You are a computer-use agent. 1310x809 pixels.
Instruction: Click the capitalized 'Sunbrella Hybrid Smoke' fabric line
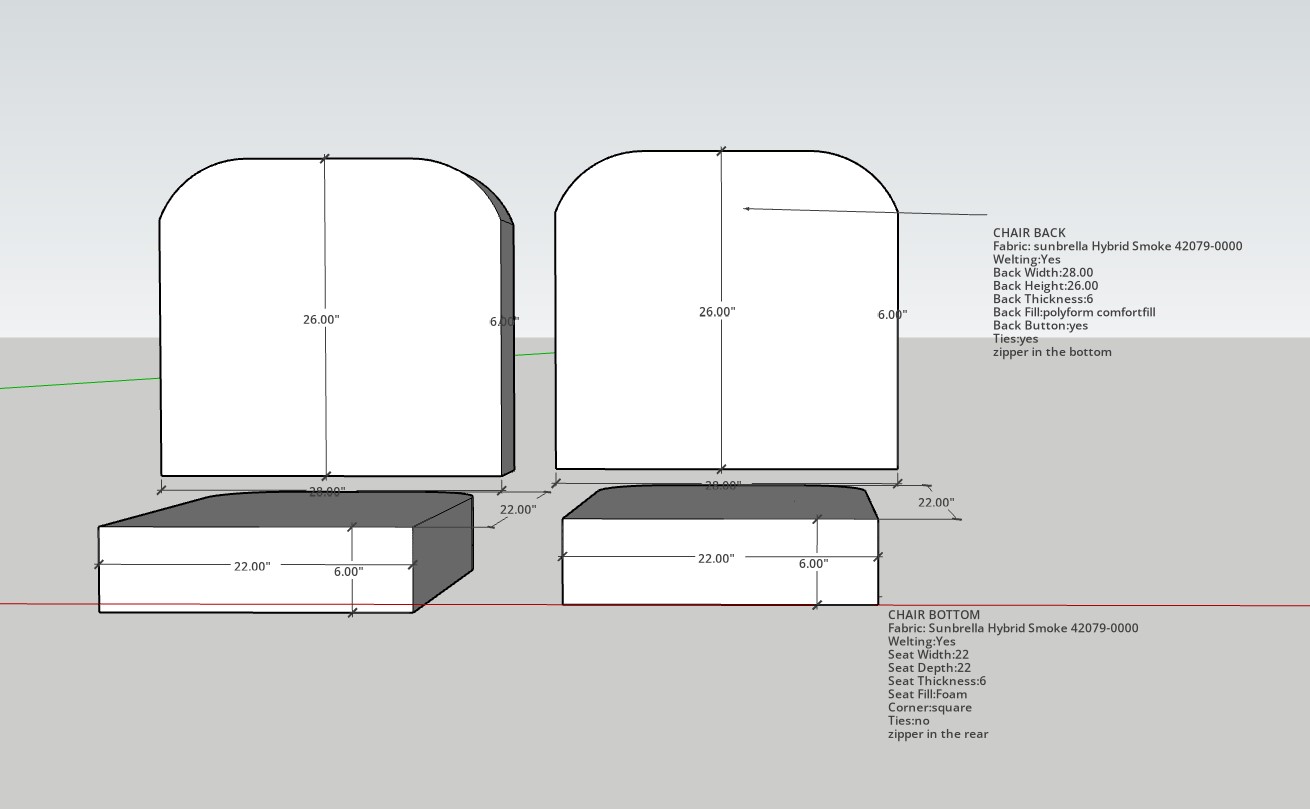coord(1013,628)
